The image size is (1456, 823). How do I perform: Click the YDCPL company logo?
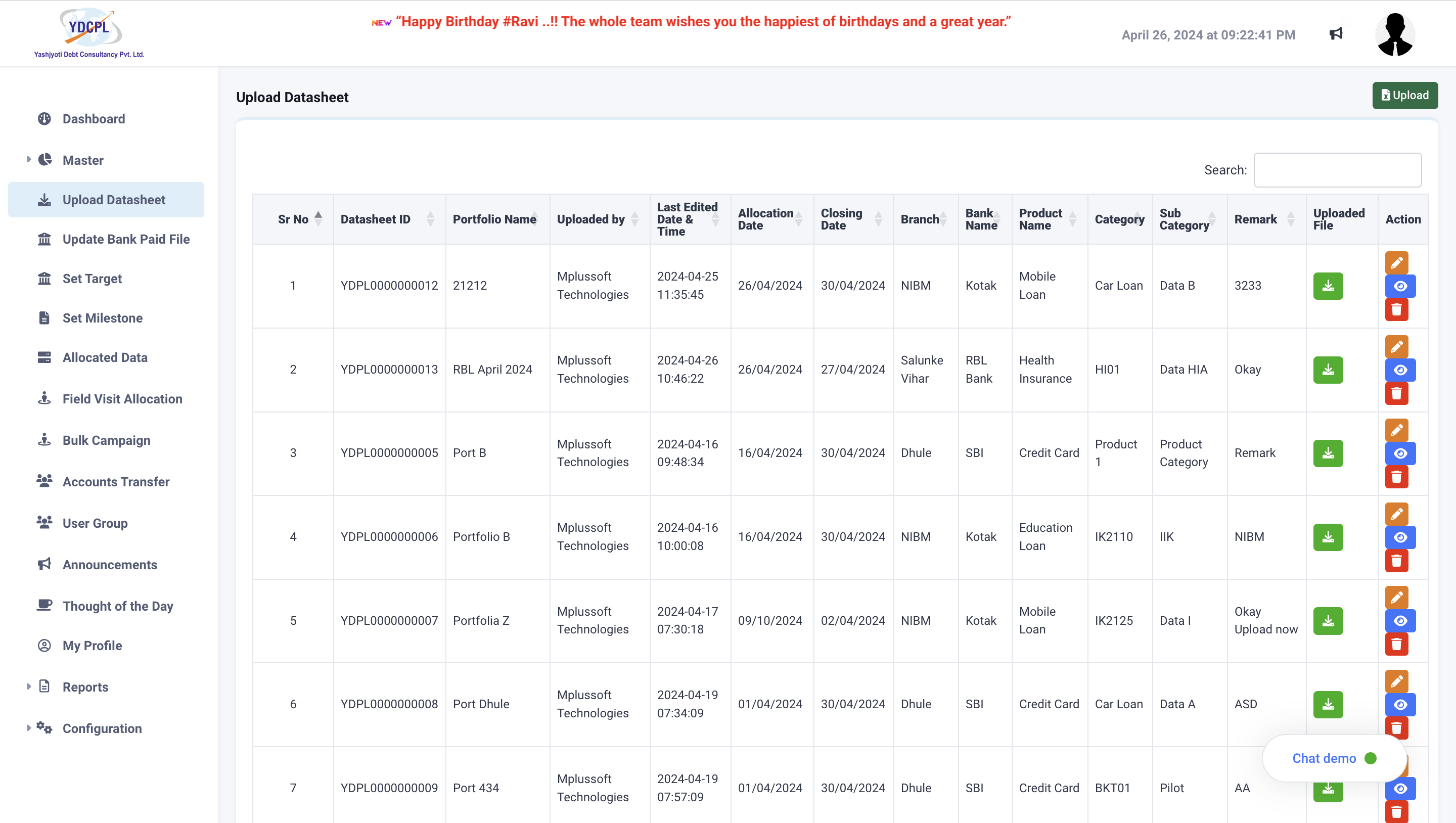pos(90,33)
